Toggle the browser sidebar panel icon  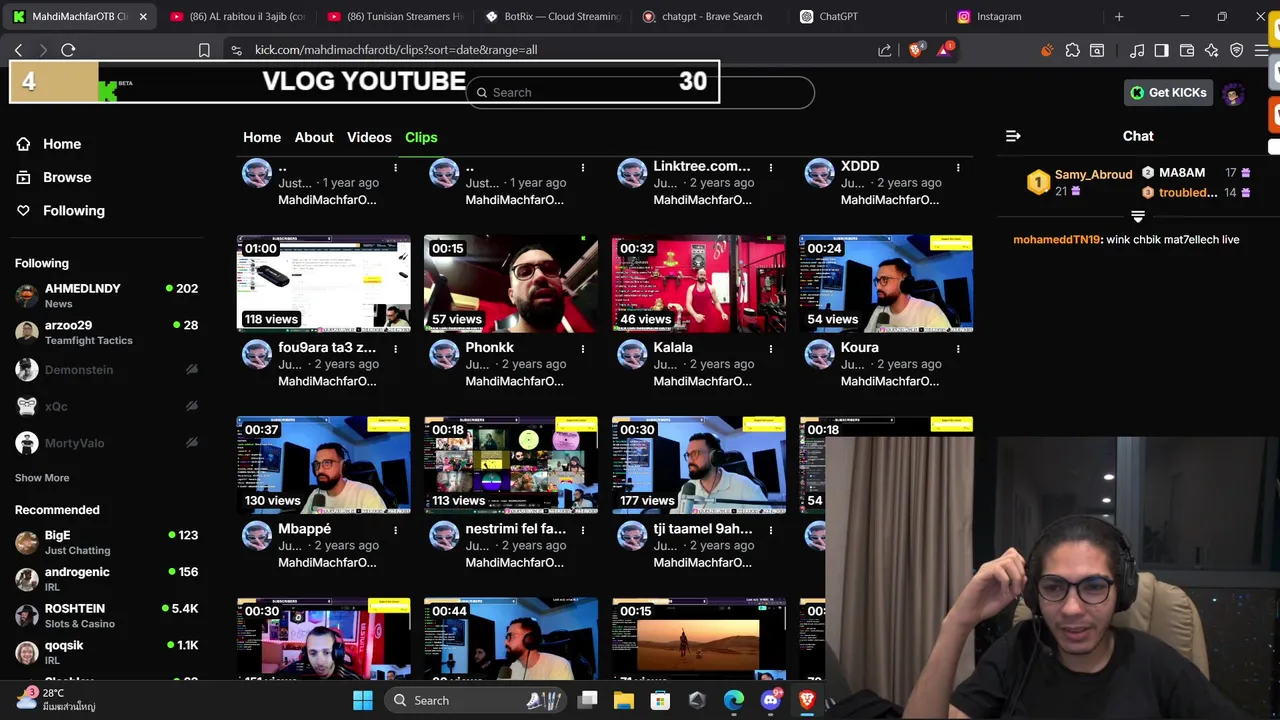pos(1161,50)
